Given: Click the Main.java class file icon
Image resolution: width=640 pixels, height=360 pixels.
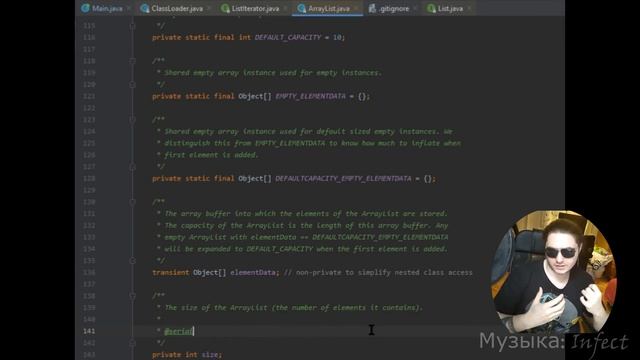Looking at the screenshot, I should pyautogui.click(x=85, y=8).
